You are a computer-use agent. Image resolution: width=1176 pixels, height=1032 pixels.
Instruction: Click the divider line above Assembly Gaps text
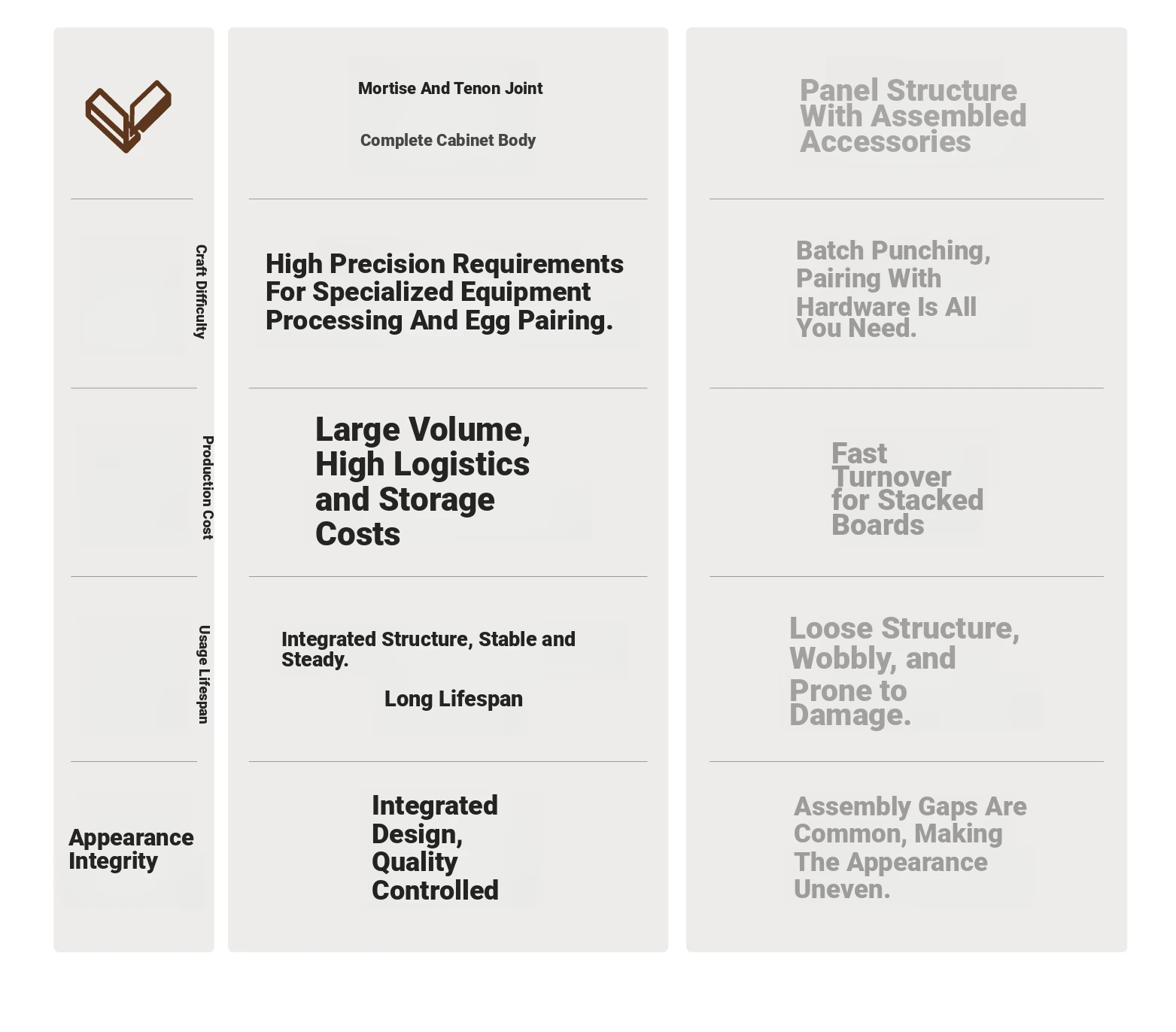[907, 762]
